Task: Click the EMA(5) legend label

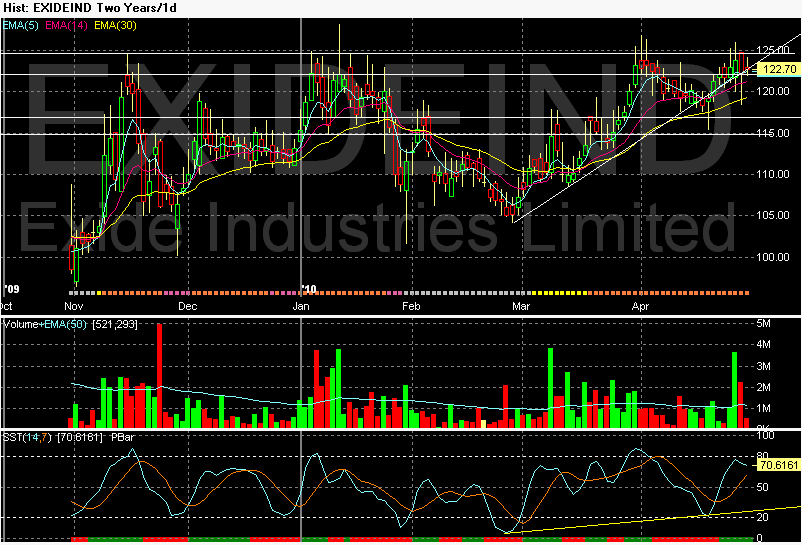Action: [20, 25]
